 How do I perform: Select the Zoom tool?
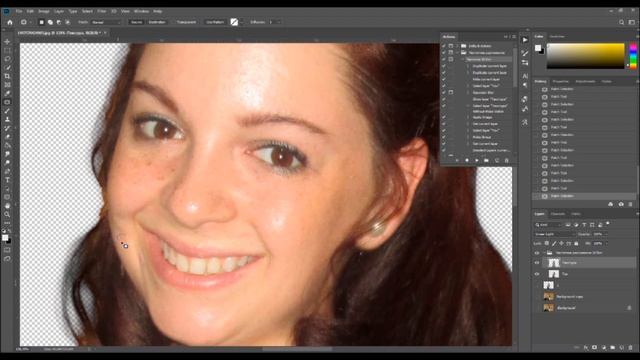(x=7, y=214)
